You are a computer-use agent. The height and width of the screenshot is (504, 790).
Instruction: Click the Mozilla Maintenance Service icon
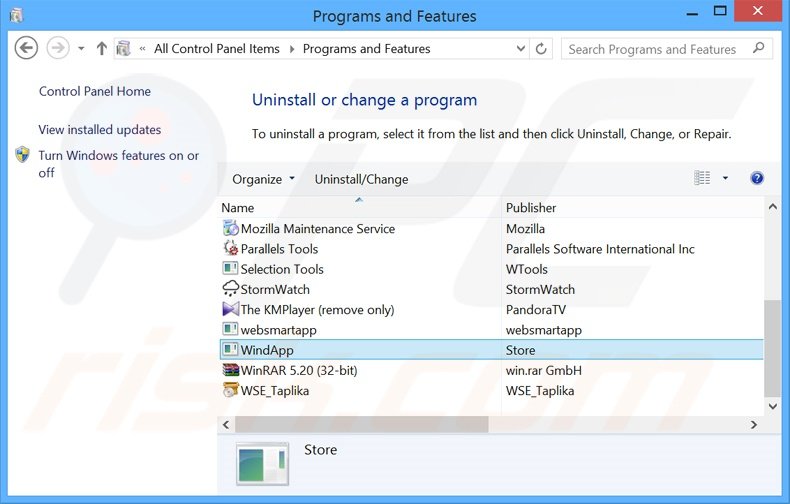(x=230, y=228)
